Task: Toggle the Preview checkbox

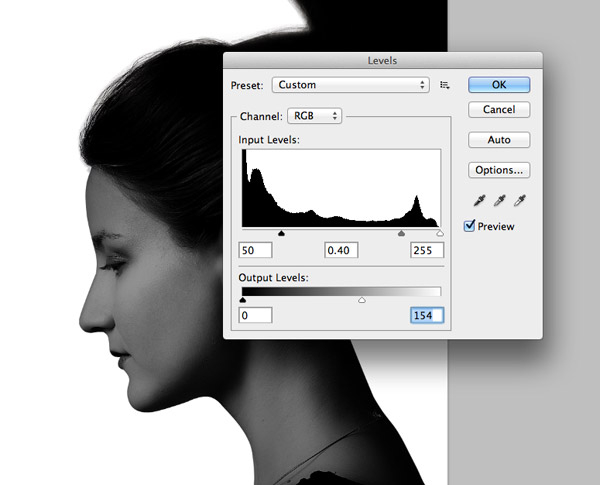Action: pos(471,226)
